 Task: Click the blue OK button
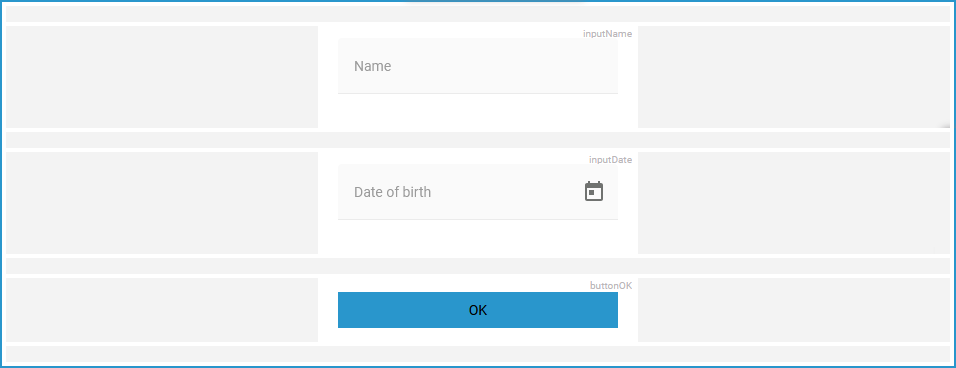(x=477, y=310)
